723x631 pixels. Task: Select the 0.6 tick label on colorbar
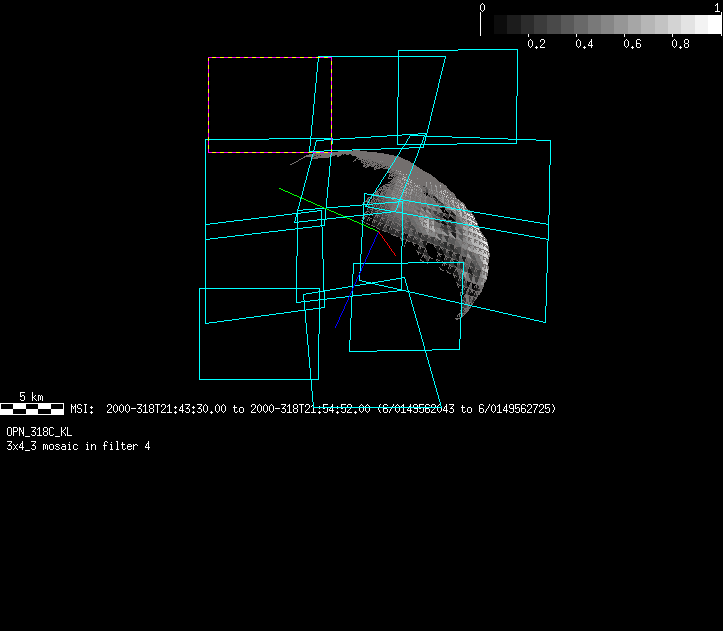click(632, 44)
